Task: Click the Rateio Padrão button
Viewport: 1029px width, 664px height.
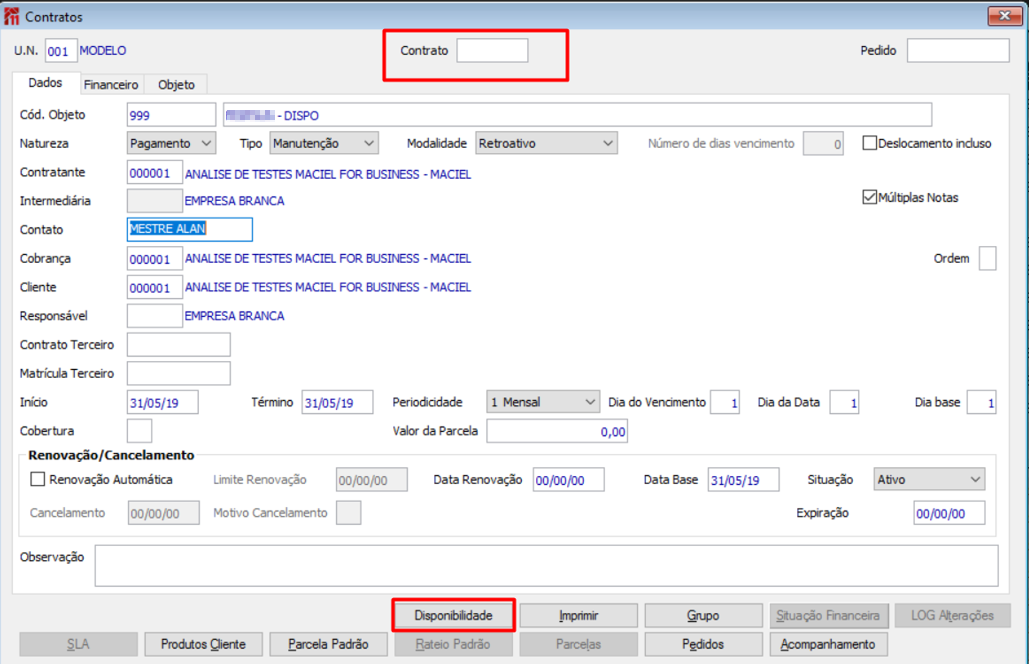Action: pos(453,644)
